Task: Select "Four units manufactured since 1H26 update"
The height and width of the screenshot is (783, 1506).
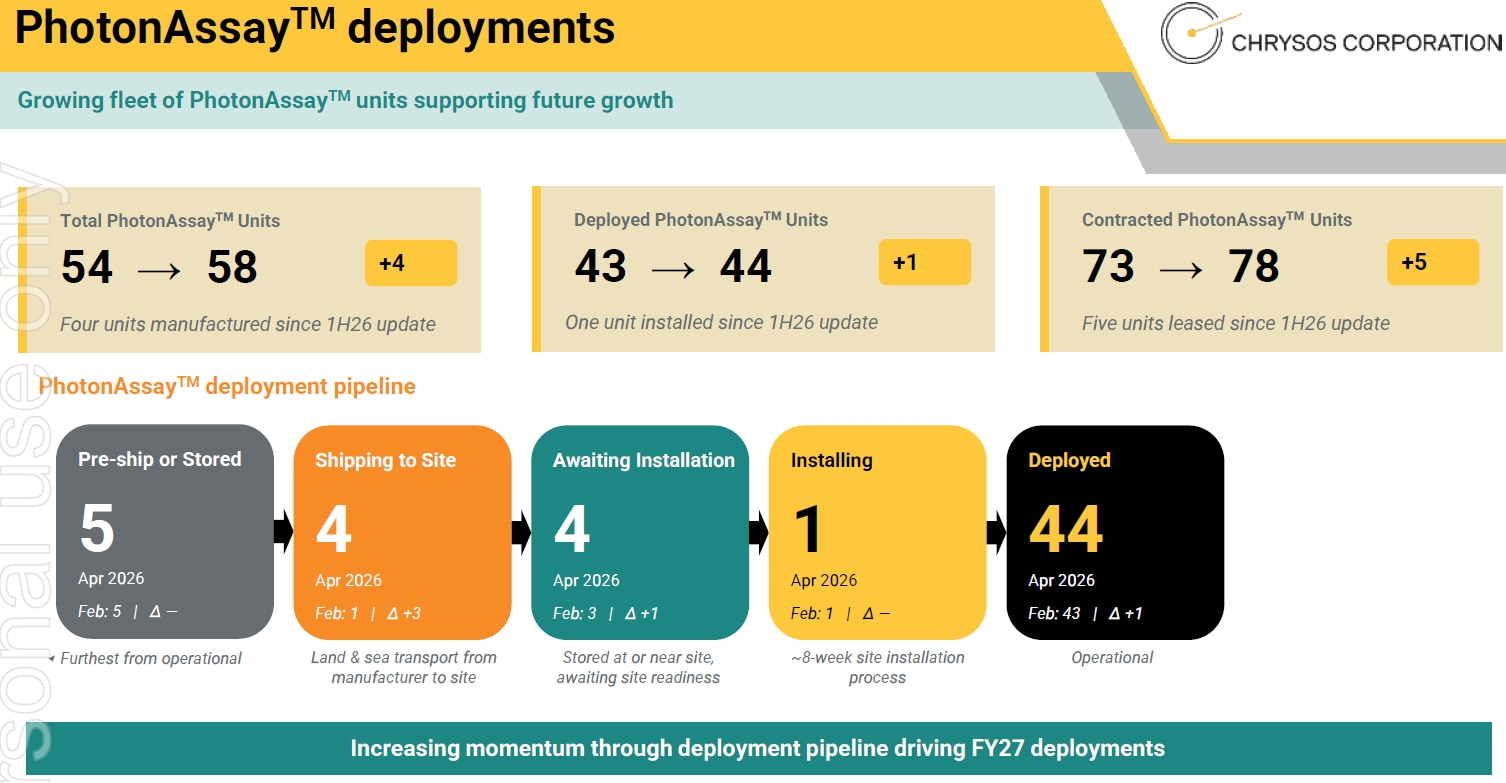Action: [x=248, y=324]
